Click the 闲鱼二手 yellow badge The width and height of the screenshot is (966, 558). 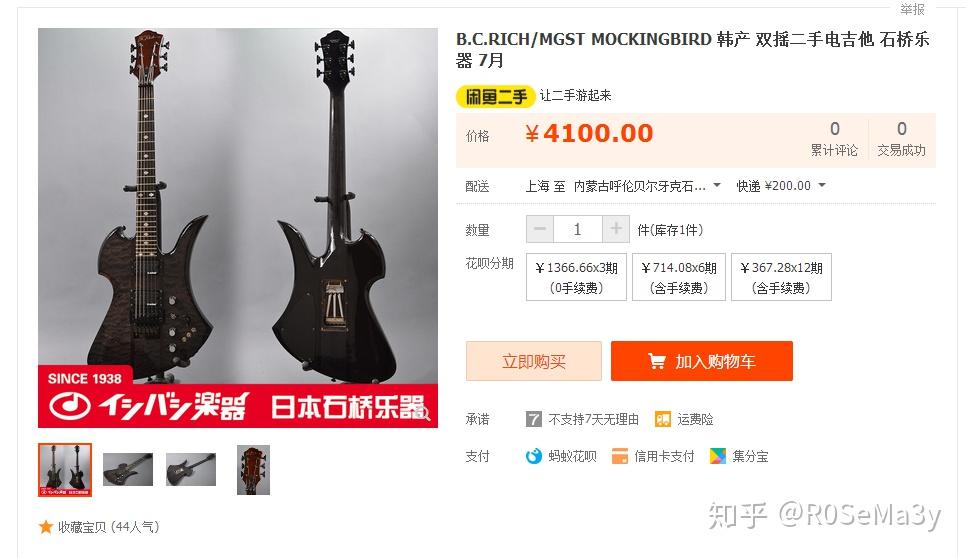495,96
